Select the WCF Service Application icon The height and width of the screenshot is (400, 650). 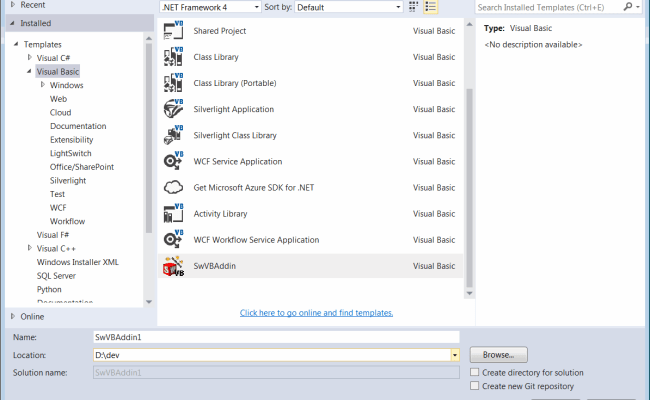pos(173,161)
